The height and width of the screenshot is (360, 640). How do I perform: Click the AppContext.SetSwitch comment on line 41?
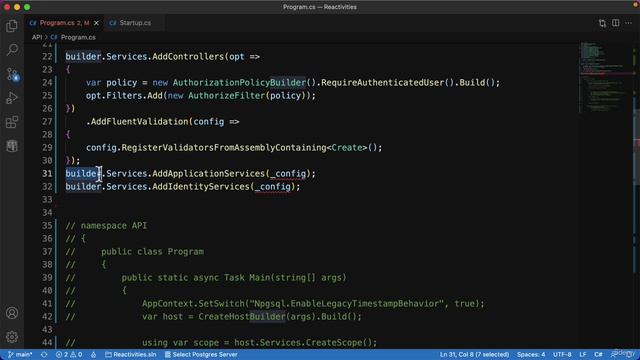[313, 304]
